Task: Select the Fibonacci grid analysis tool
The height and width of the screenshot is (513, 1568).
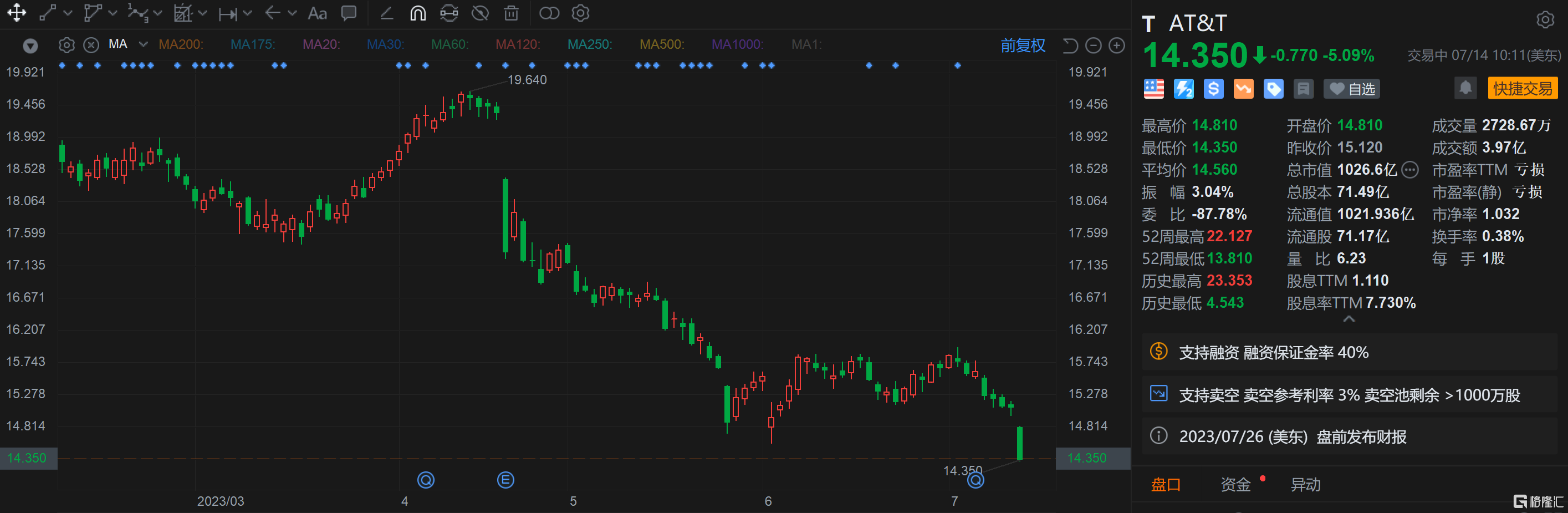Action: (x=182, y=13)
